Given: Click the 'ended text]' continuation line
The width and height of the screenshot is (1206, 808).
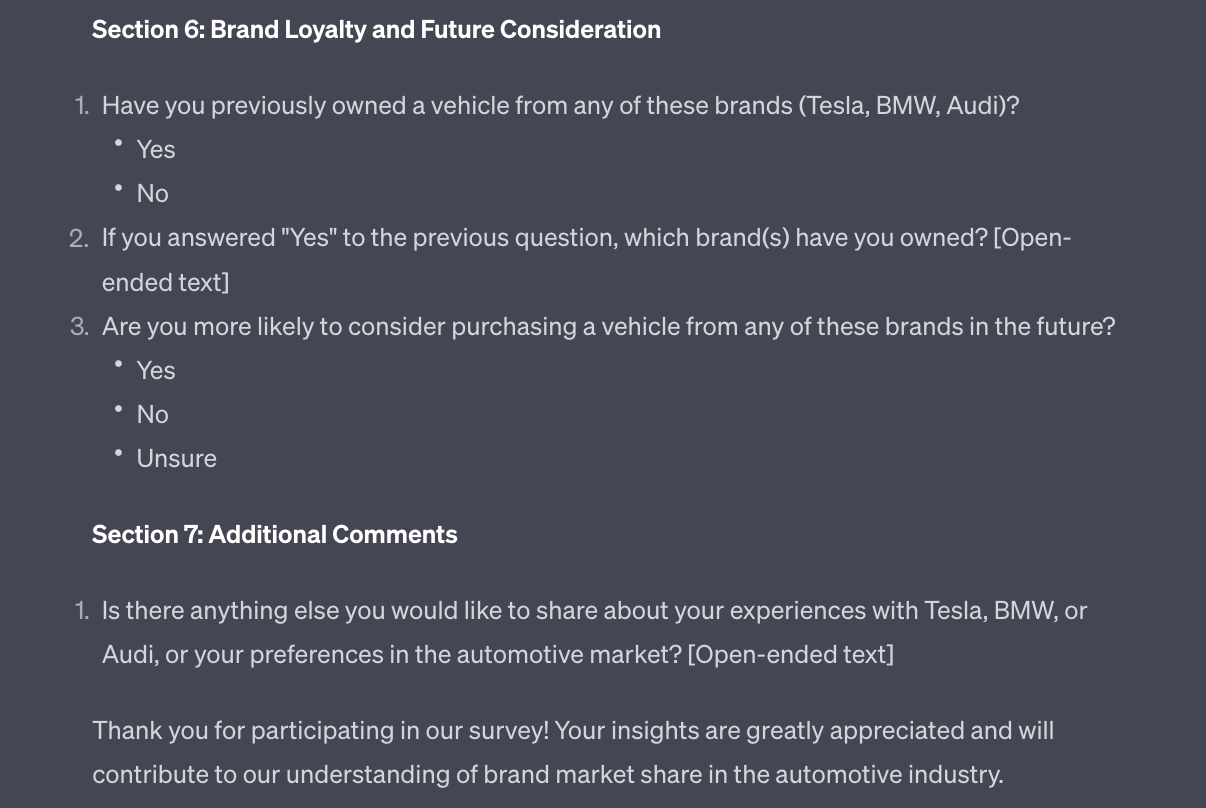Looking at the screenshot, I should (165, 282).
